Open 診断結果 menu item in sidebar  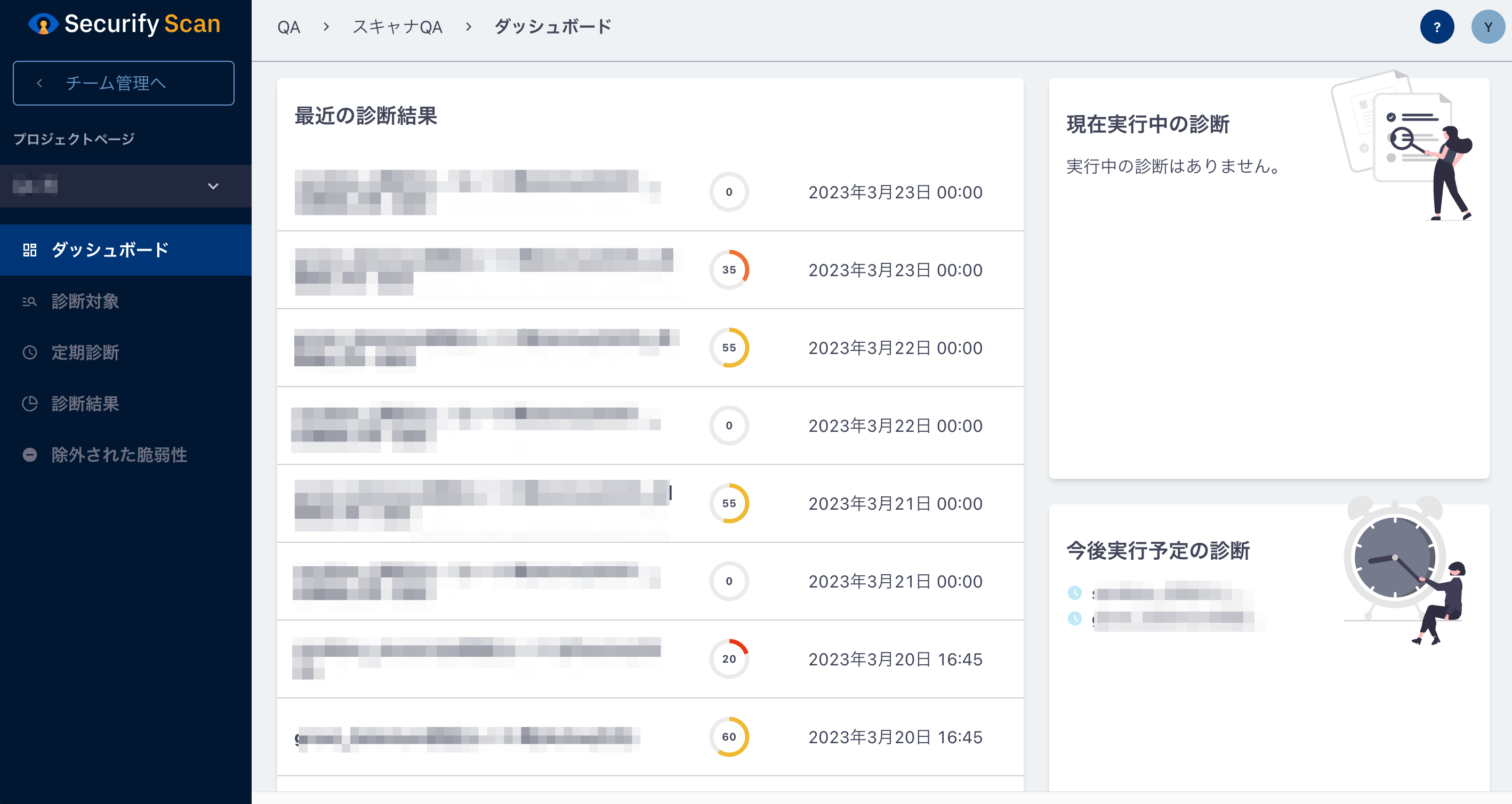pos(85,404)
